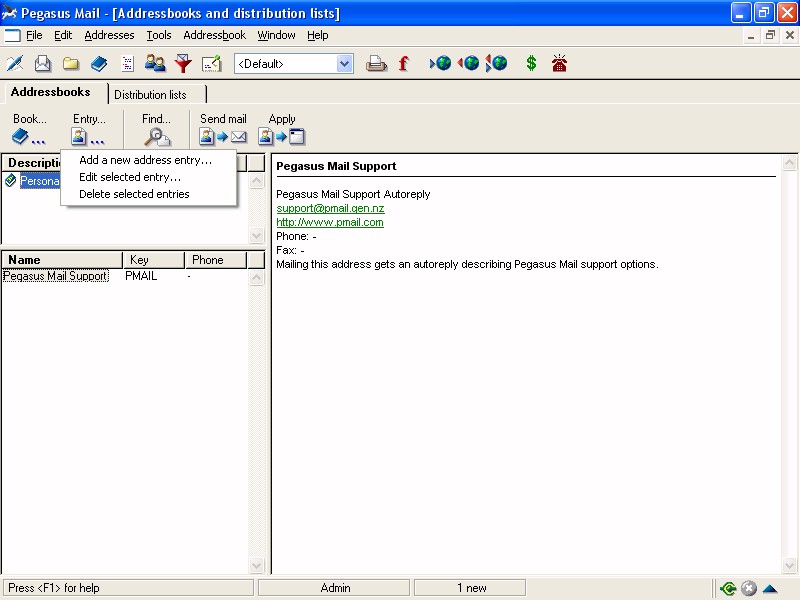This screenshot has height=600, width=800.
Task: Open the read new mail icon
Action: pyautogui.click(x=43, y=63)
